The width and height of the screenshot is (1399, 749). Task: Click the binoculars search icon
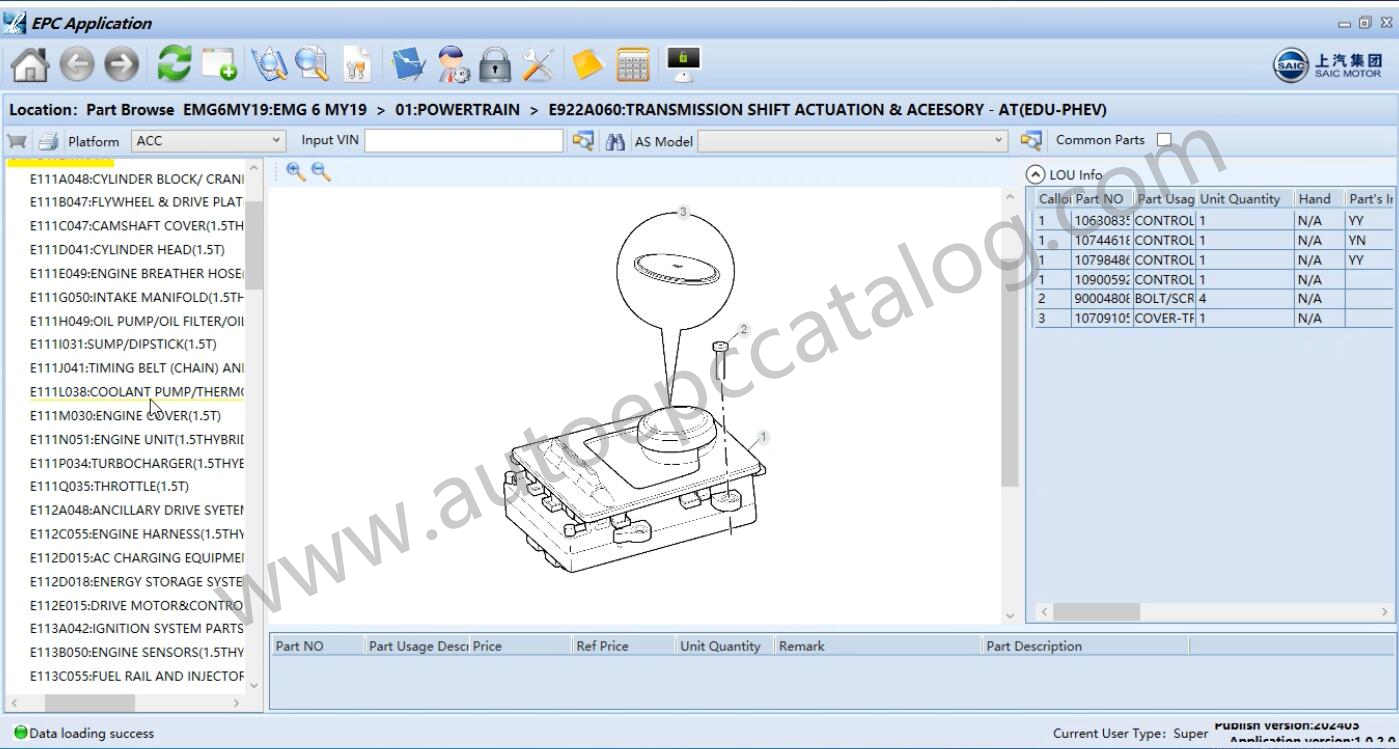615,142
